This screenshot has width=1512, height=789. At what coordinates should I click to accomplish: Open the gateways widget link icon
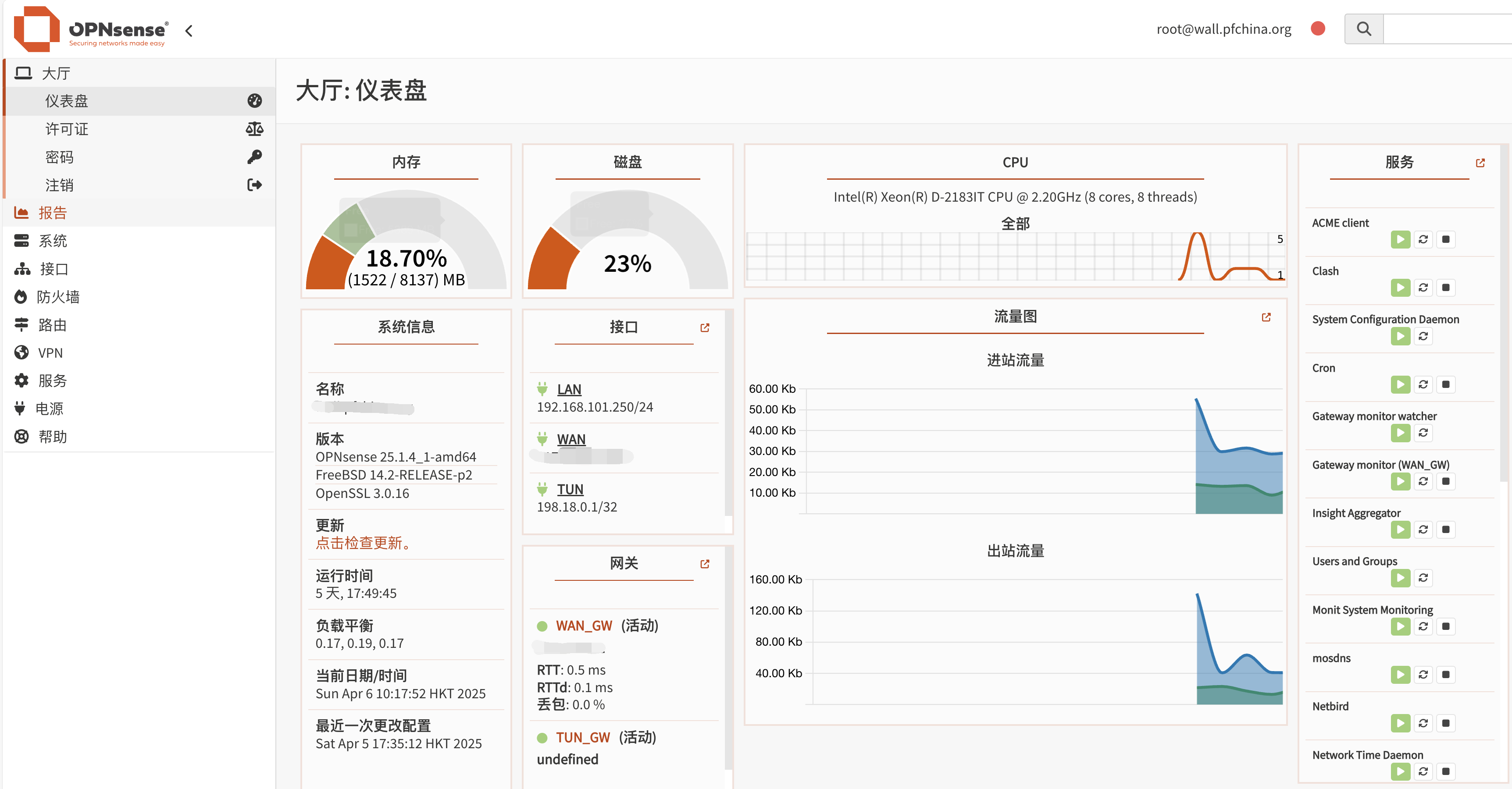[x=704, y=564]
